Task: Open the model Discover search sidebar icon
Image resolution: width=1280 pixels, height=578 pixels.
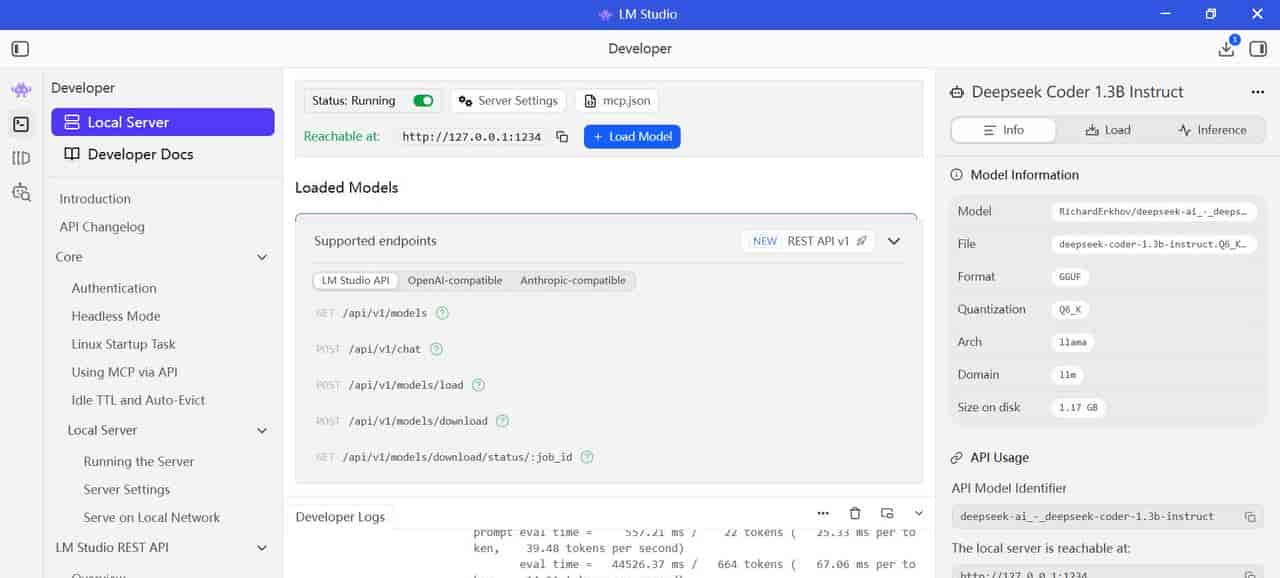Action: pos(21,192)
